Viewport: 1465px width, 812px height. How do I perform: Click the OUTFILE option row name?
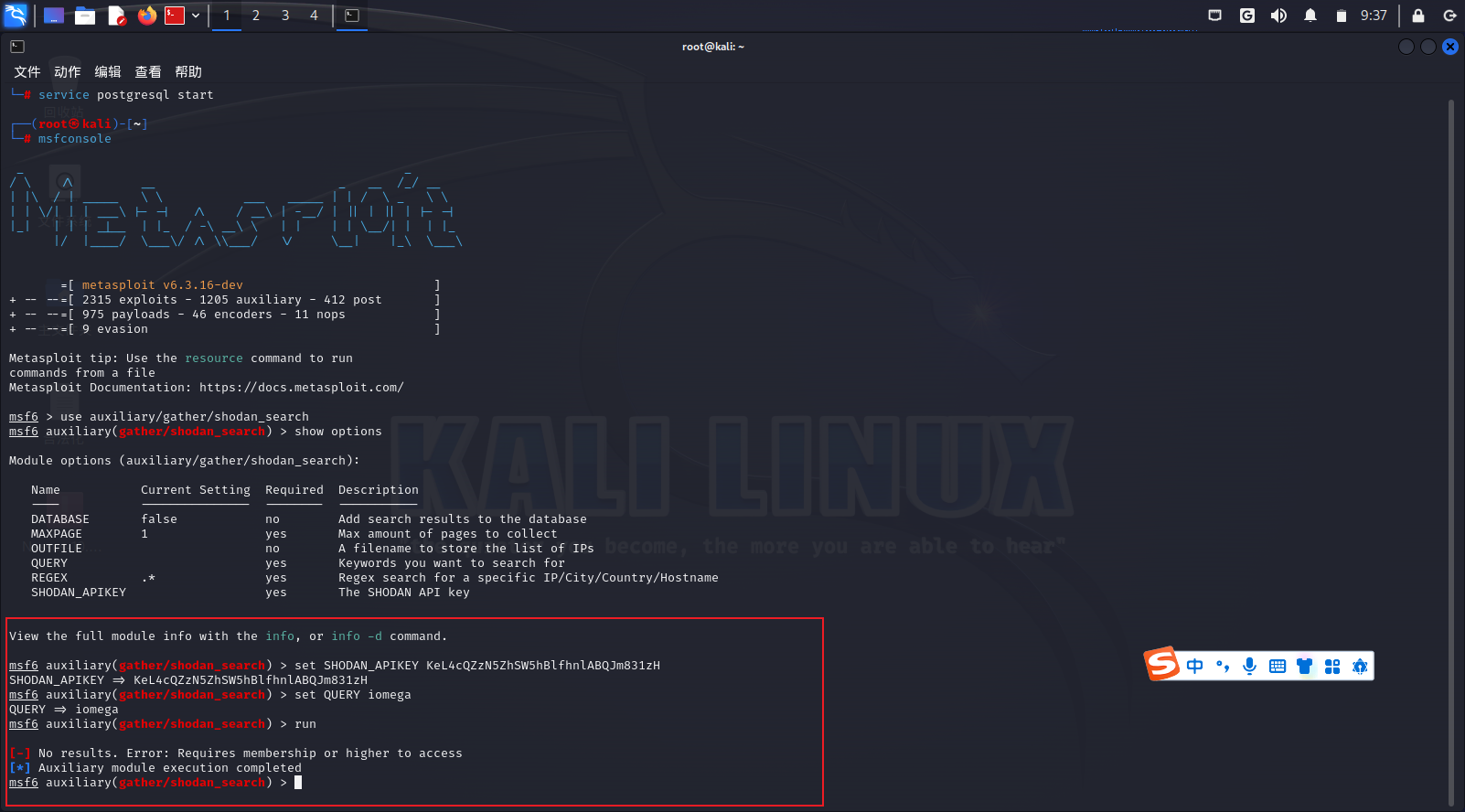(57, 549)
